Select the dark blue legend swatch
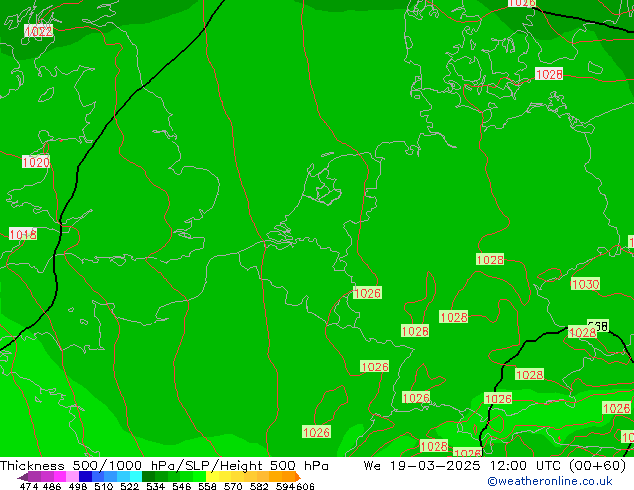The image size is (634, 490). 85,477
